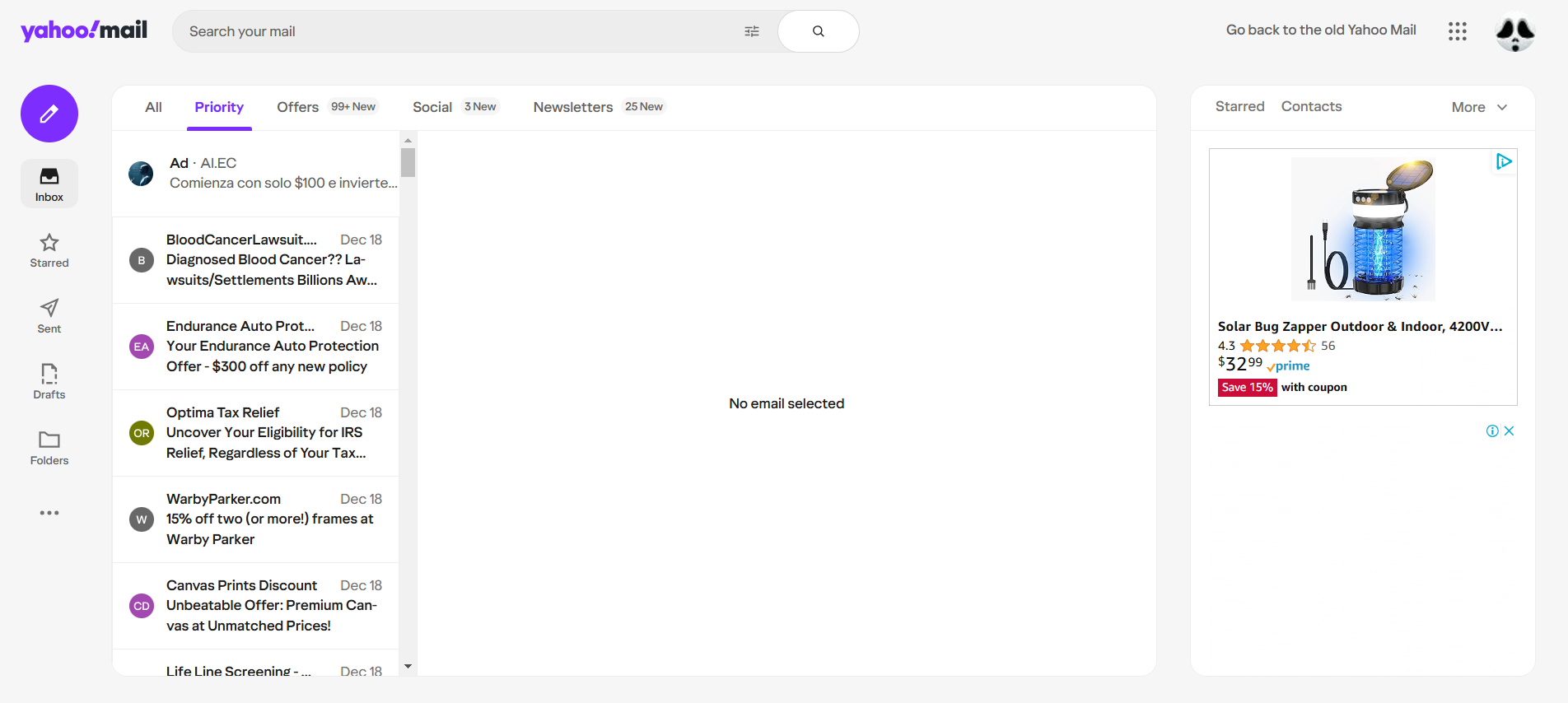Switch to the Newsletters tab
1568x703 pixels.
[573, 107]
